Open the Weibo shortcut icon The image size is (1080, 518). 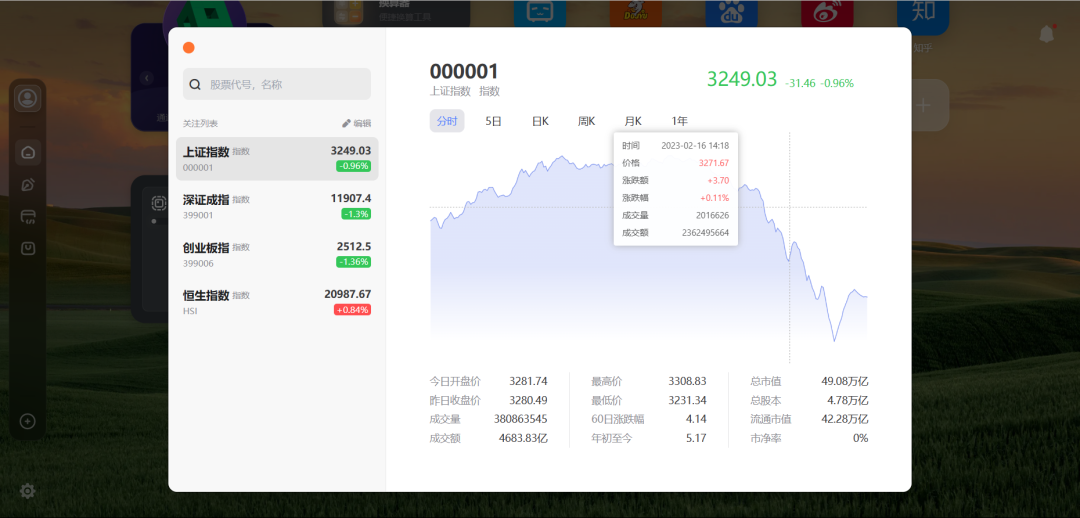click(x=827, y=12)
